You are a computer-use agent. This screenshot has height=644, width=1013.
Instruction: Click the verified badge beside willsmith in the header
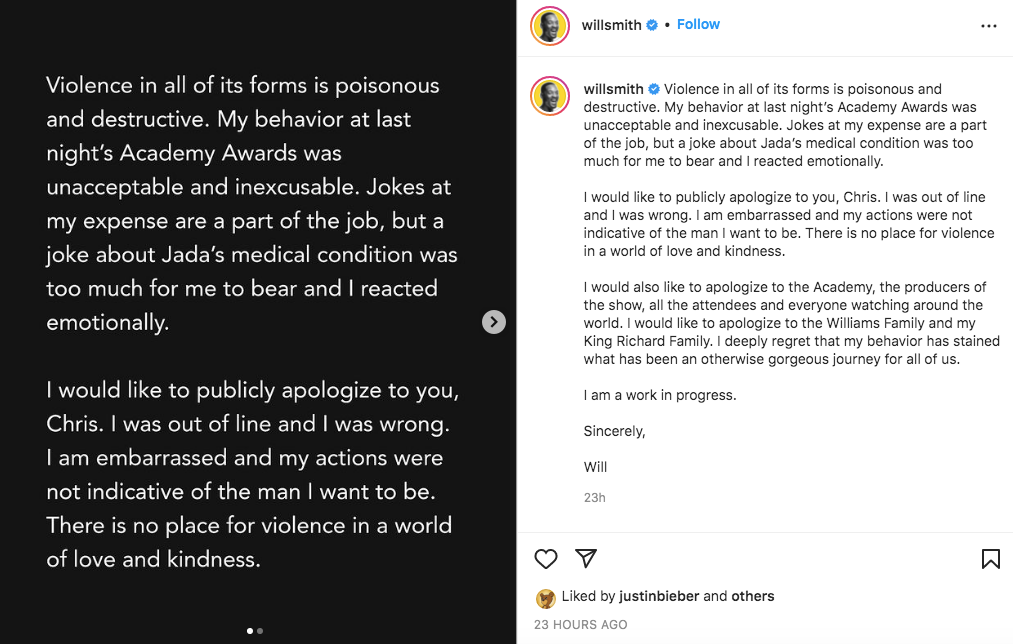tap(652, 25)
